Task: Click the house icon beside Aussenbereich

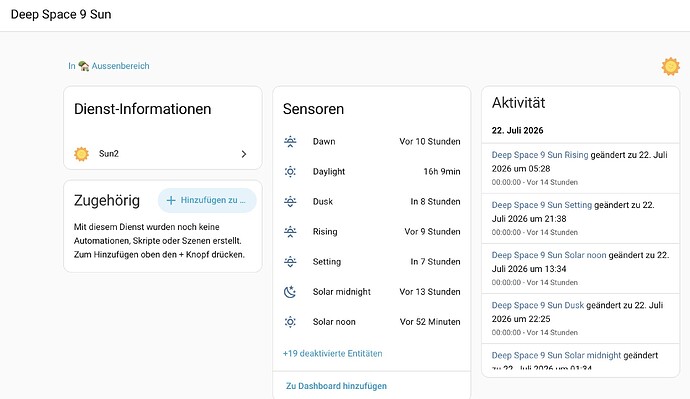Action: [x=84, y=66]
